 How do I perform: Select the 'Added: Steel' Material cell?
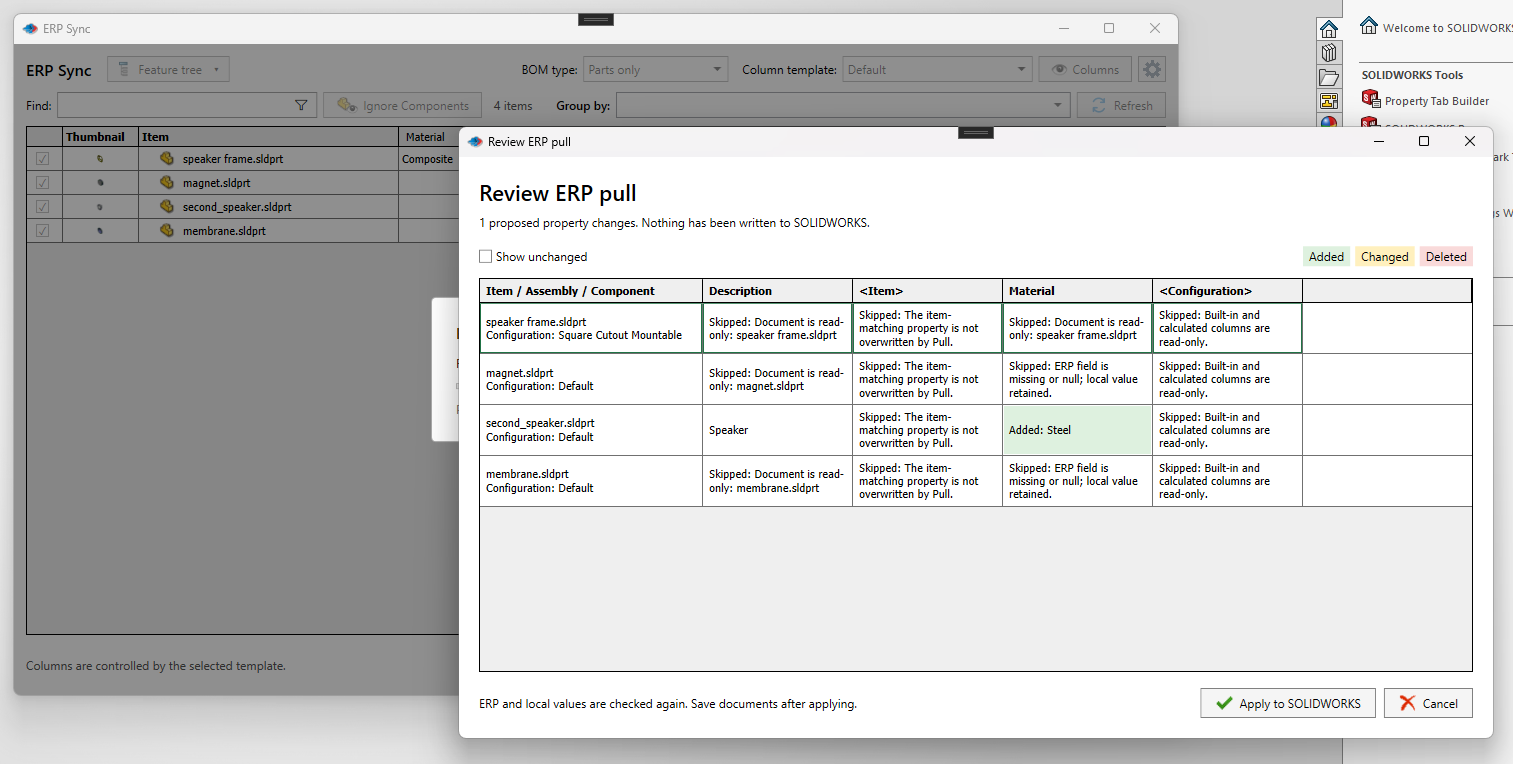(1077, 430)
